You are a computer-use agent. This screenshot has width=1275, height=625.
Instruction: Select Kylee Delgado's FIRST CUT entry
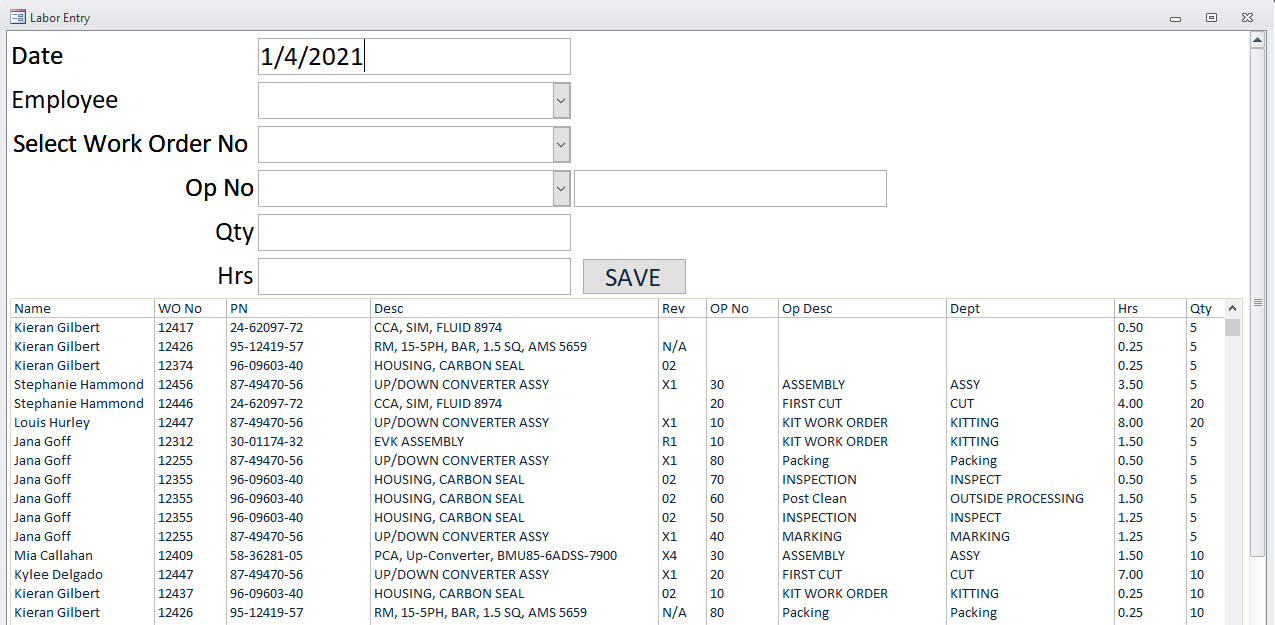(58, 575)
